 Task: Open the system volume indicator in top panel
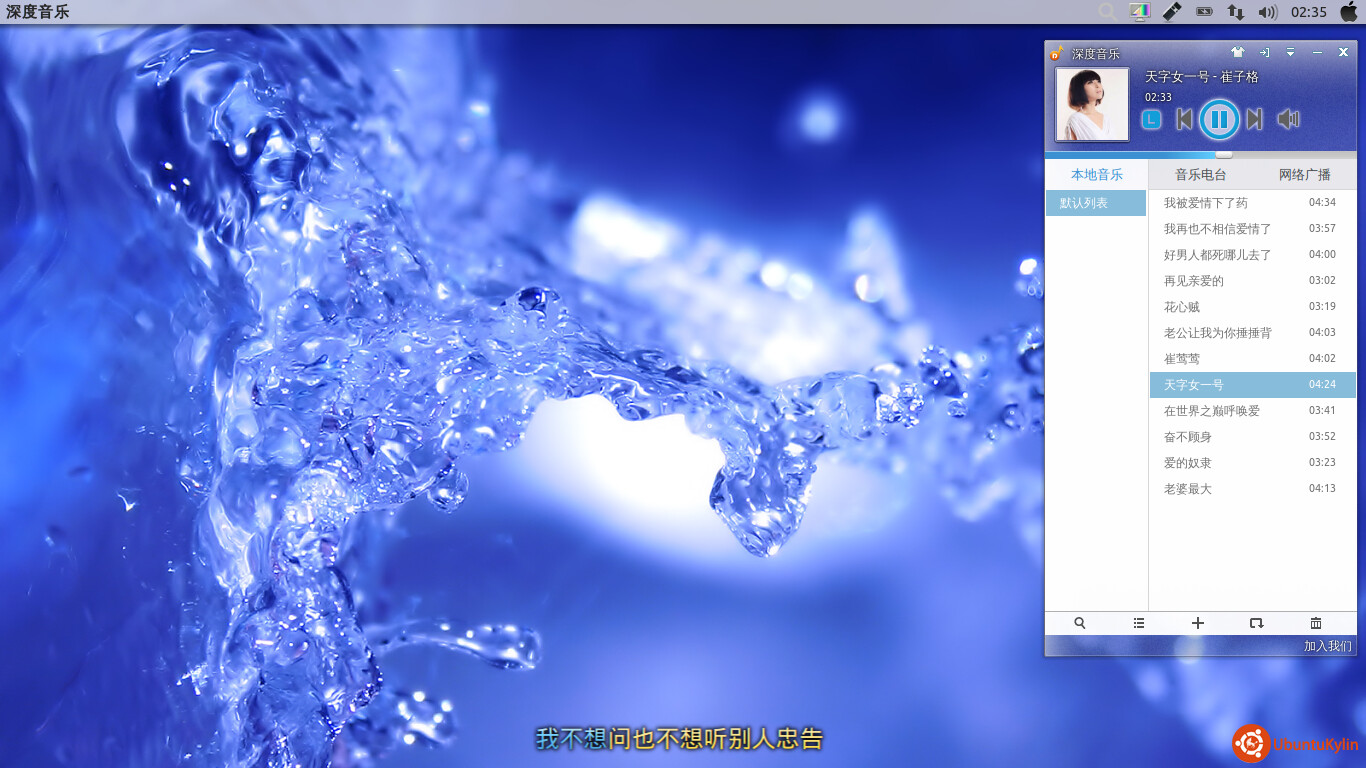click(x=1268, y=12)
